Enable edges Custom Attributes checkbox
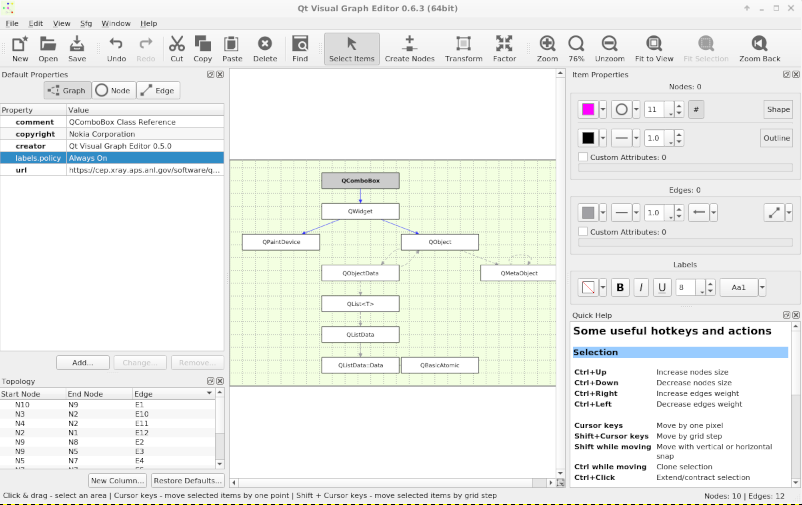This screenshot has height=505, width=802. click(x=583, y=232)
